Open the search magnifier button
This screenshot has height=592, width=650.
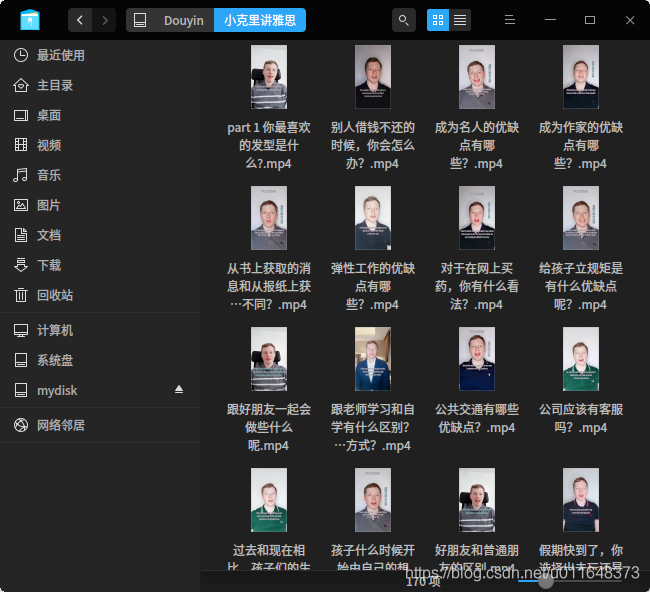[x=403, y=20]
